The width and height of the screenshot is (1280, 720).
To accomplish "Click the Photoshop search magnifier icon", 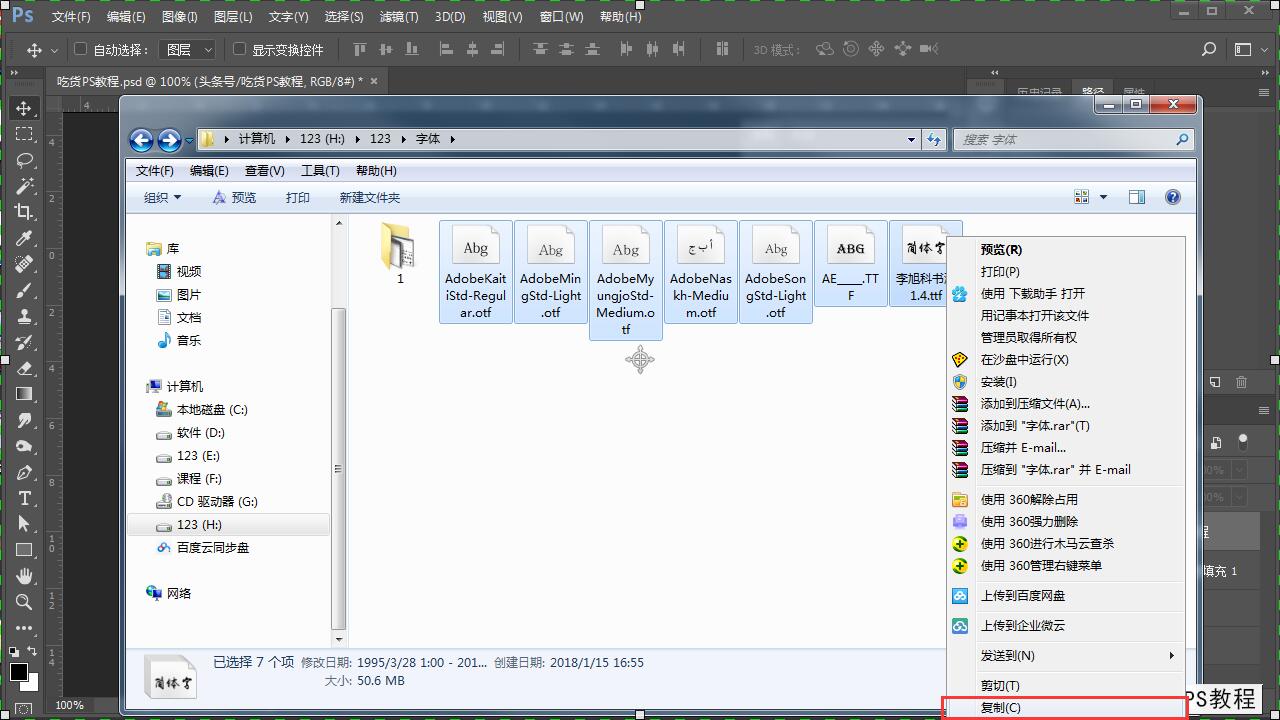I will point(1209,49).
